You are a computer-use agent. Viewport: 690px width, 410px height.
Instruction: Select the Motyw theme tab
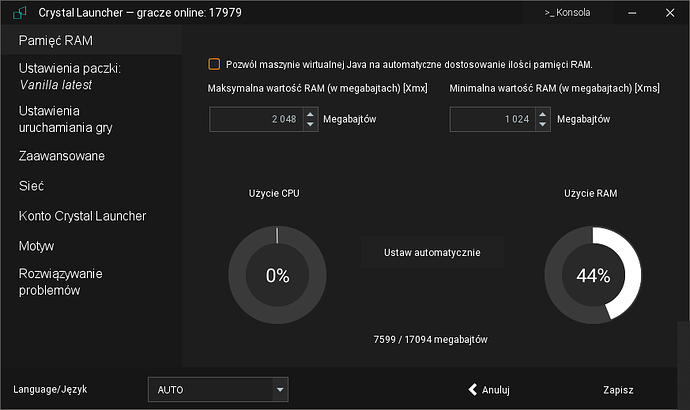(x=36, y=246)
